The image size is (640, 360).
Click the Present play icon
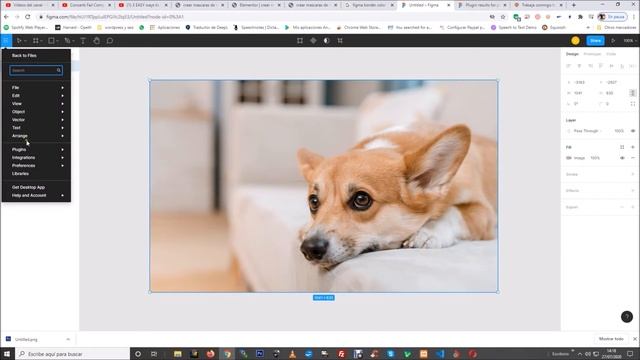pyautogui.click(x=613, y=40)
